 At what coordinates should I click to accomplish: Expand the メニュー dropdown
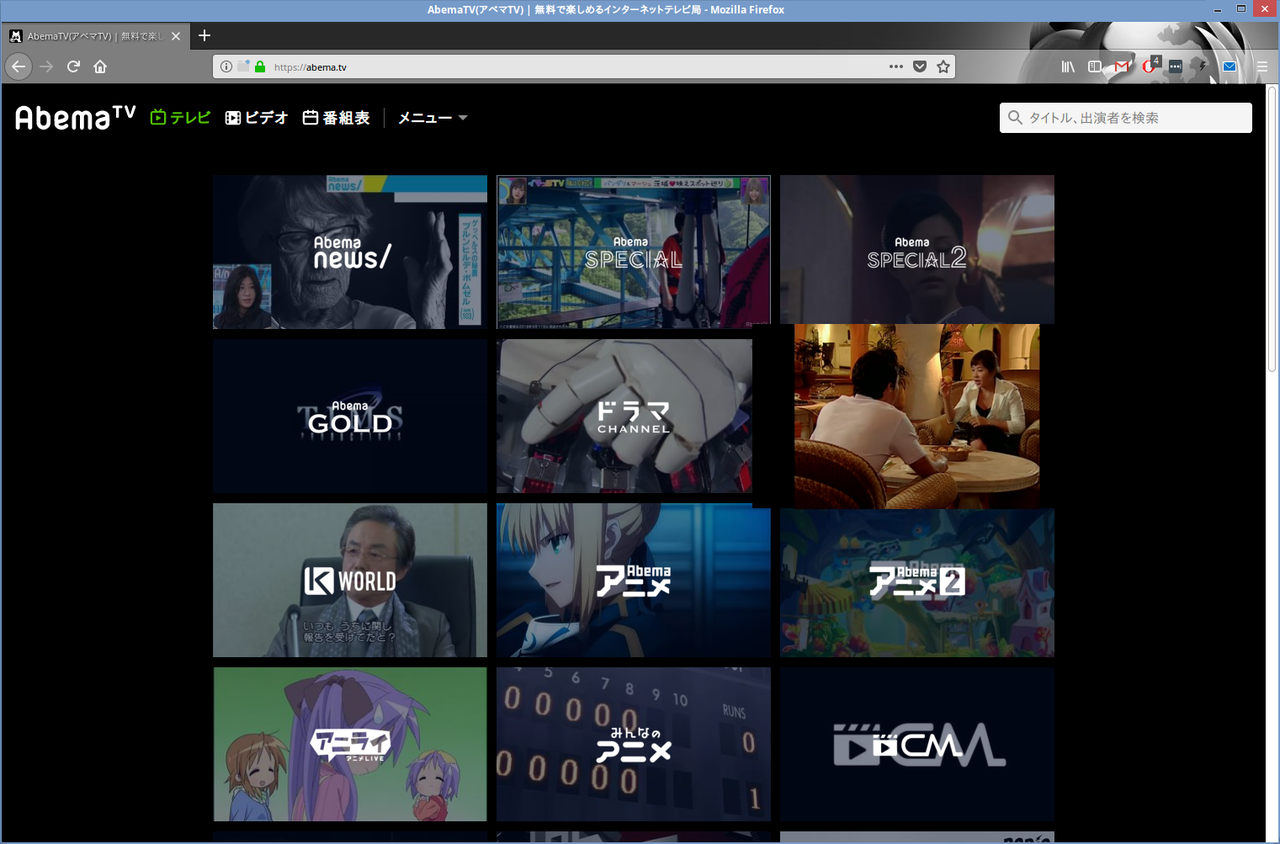(x=433, y=118)
